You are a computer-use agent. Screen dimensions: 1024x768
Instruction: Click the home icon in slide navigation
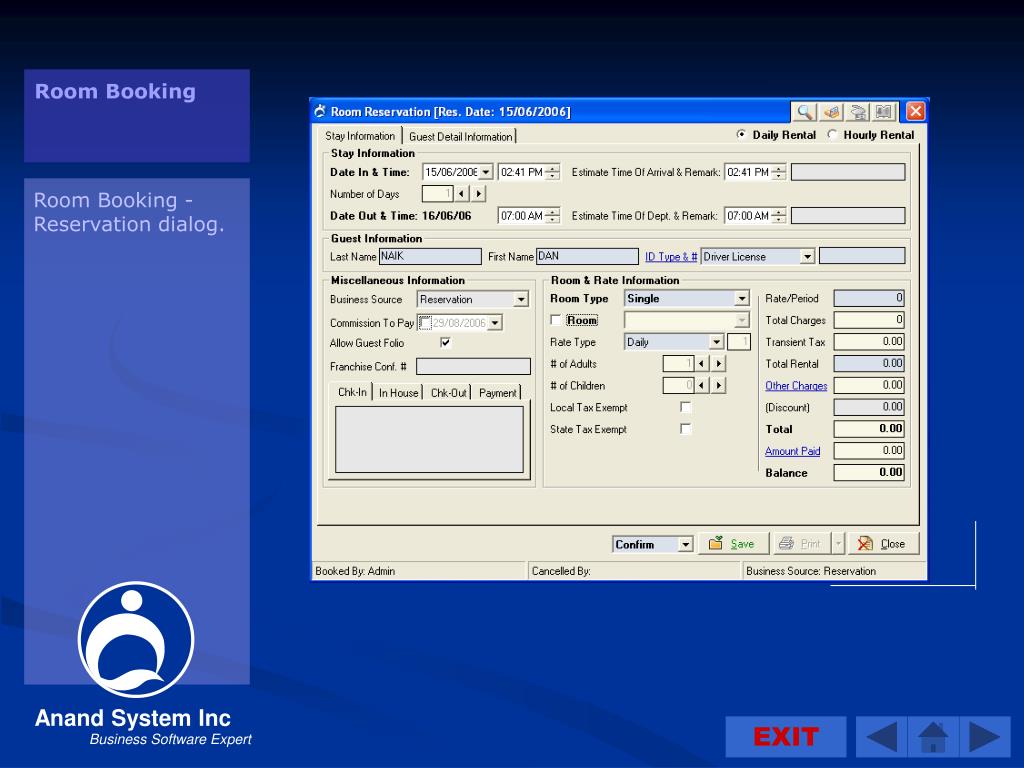(933, 737)
